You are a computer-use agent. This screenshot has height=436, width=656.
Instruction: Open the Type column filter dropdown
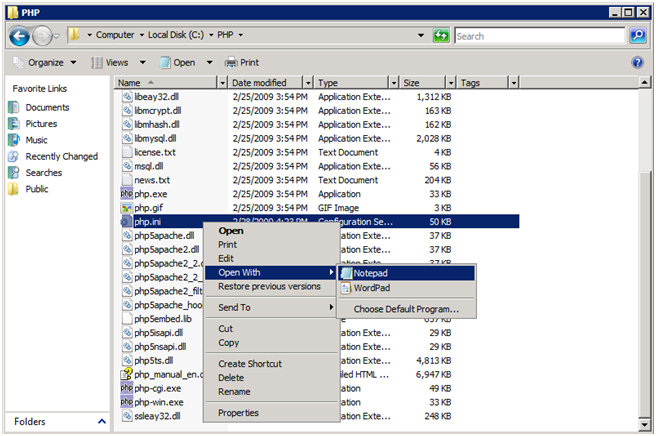[x=394, y=83]
